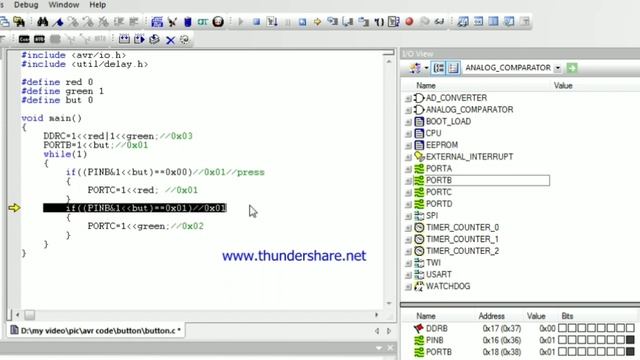
Task: Click the tab scroll right arrow
Action: (x=389, y=331)
